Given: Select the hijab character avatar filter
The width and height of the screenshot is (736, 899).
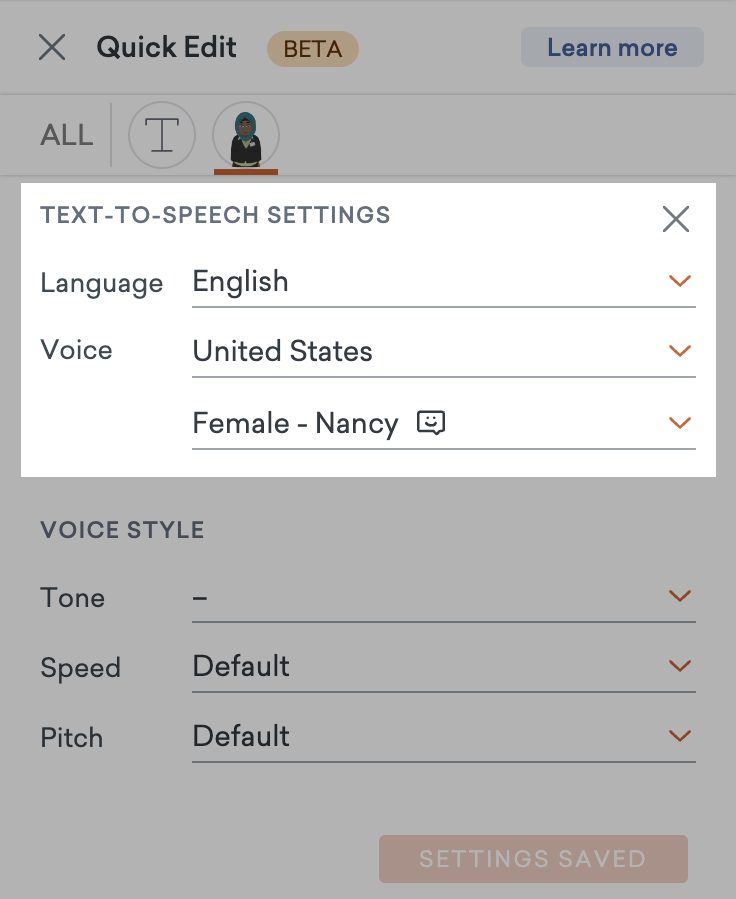Looking at the screenshot, I should tap(246, 135).
